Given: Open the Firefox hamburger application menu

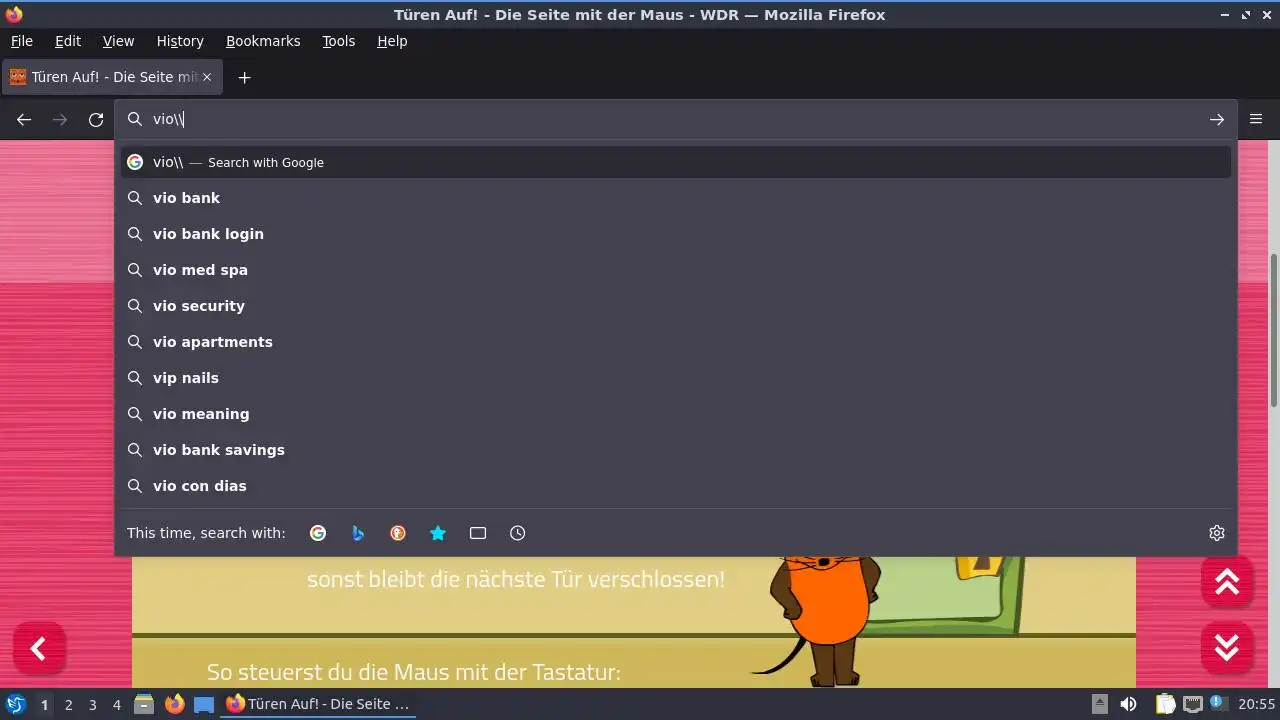Looking at the screenshot, I should tap(1257, 119).
